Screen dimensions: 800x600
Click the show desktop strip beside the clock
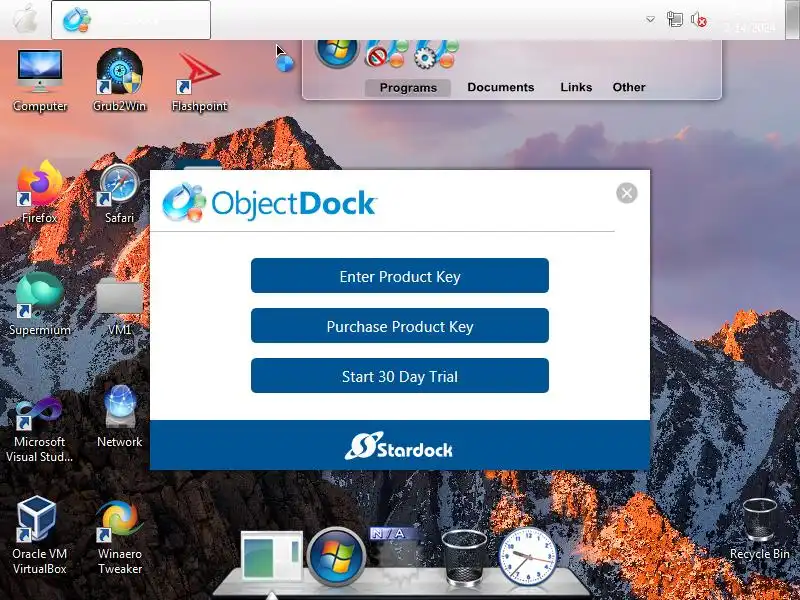point(790,20)
